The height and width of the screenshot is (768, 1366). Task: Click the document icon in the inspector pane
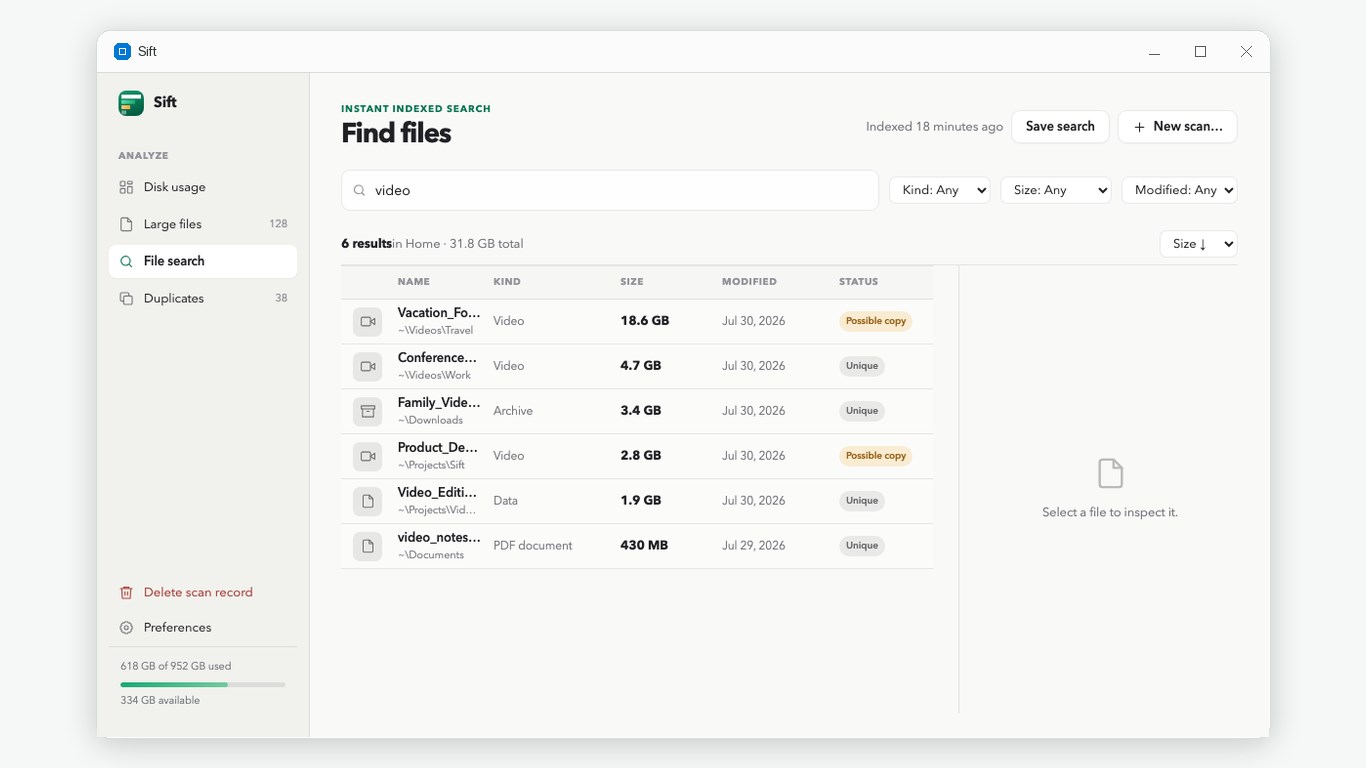(1110, 473)
